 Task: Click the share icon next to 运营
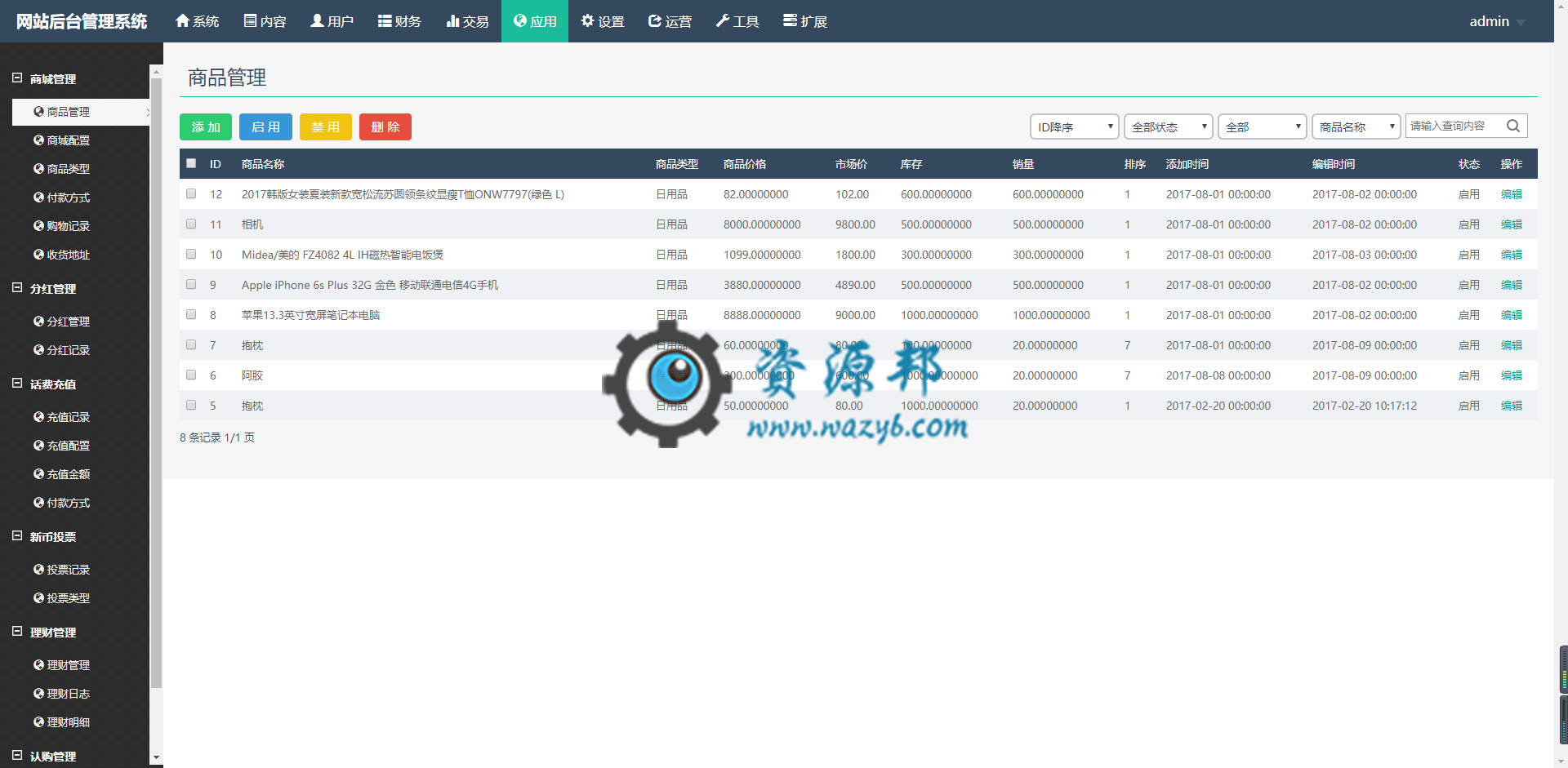pyautogui.click(x=655, y=20)
